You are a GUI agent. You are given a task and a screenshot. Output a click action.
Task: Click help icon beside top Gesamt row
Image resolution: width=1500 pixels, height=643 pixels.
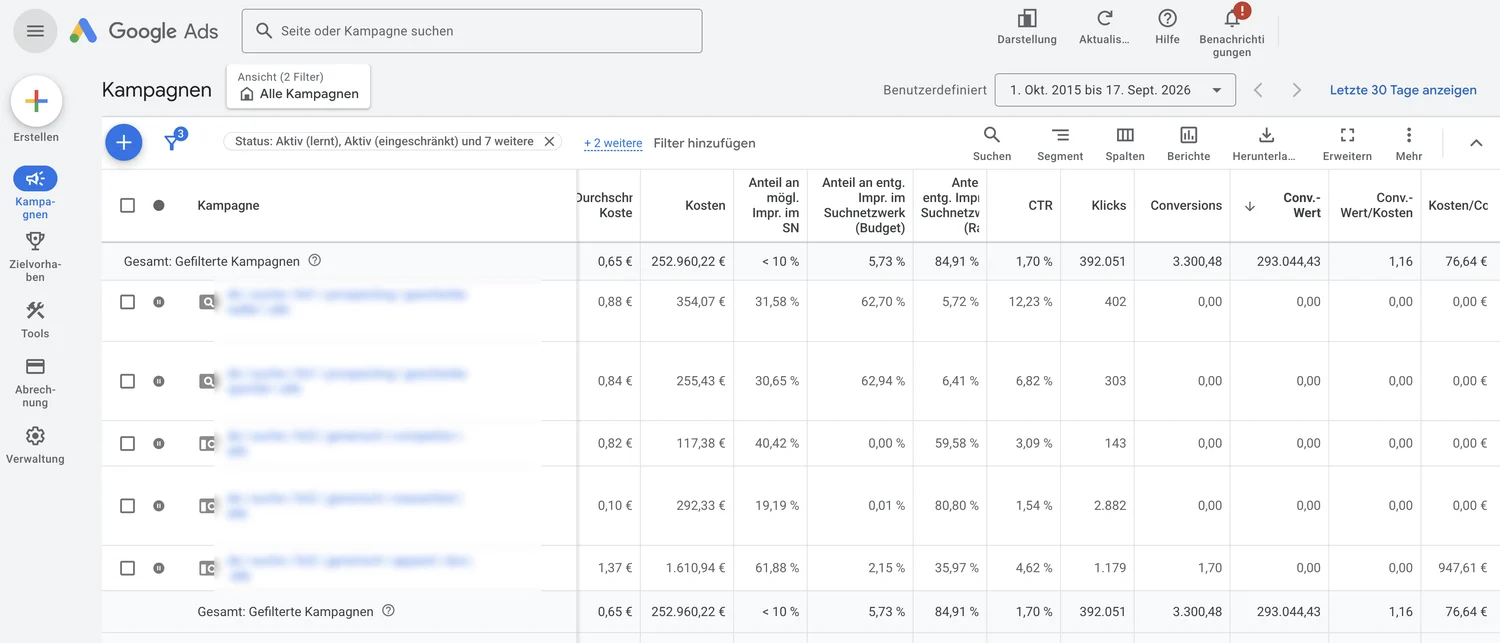315,260
